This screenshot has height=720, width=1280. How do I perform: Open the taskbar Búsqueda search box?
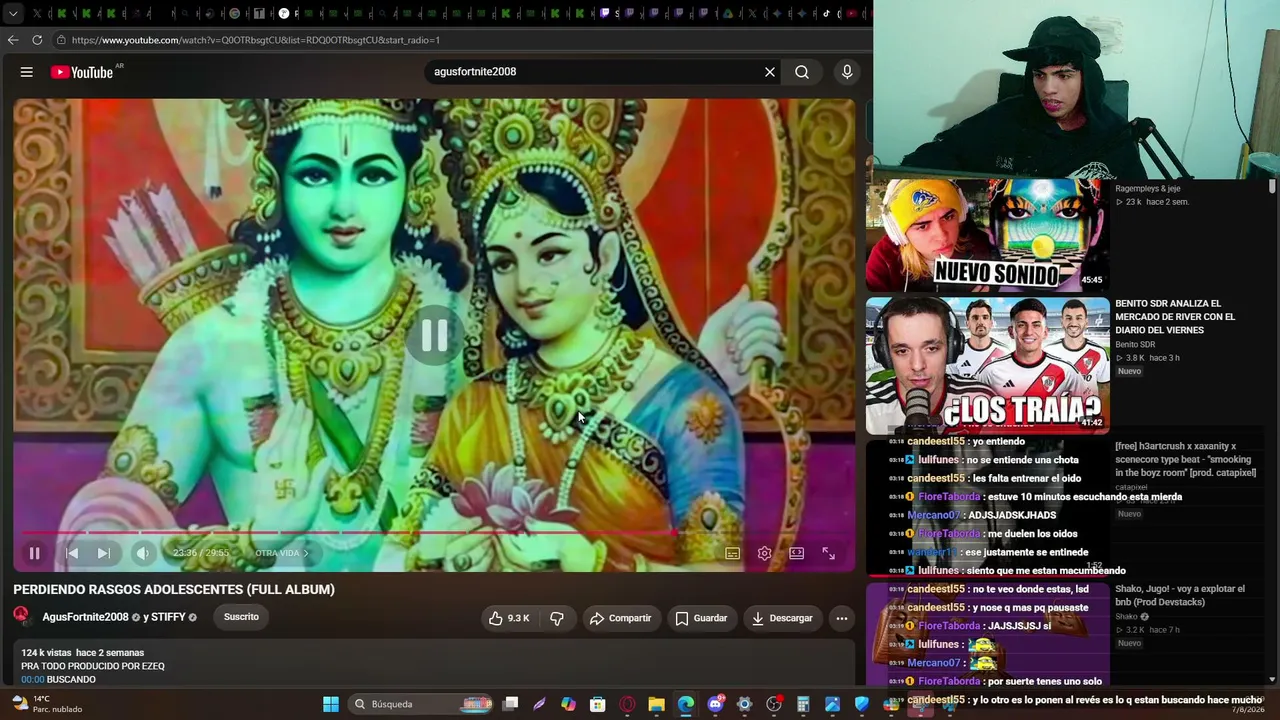[x=421, y=704]
